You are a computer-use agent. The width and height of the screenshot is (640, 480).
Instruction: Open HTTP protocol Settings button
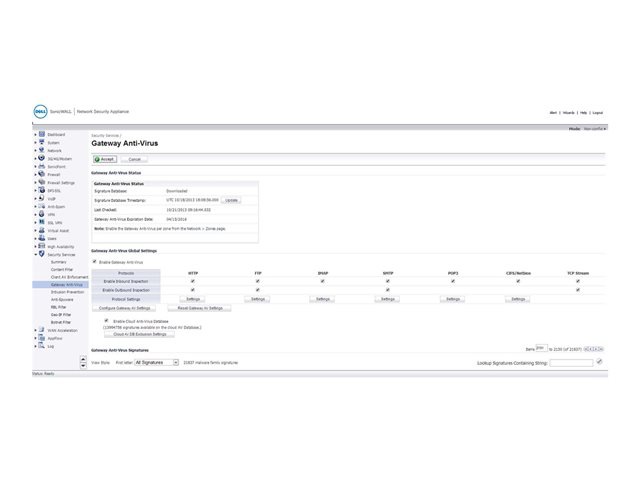point(193,299)
